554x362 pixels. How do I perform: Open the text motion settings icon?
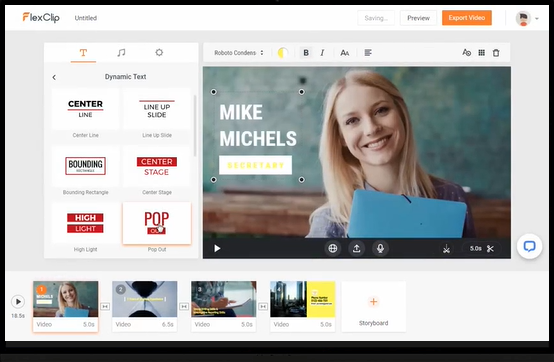[466, 53]
